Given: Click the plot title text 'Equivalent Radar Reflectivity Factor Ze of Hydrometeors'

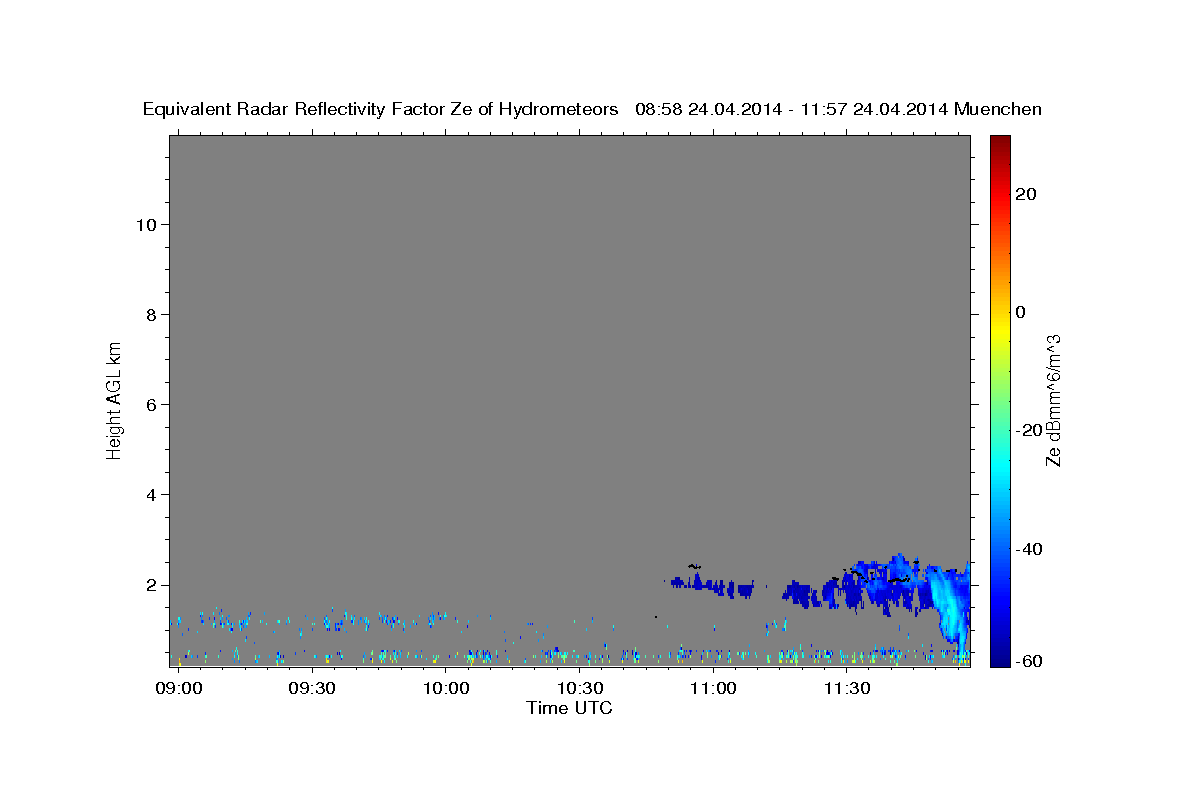Looking at the screenshot, I should tap(381, 110).
